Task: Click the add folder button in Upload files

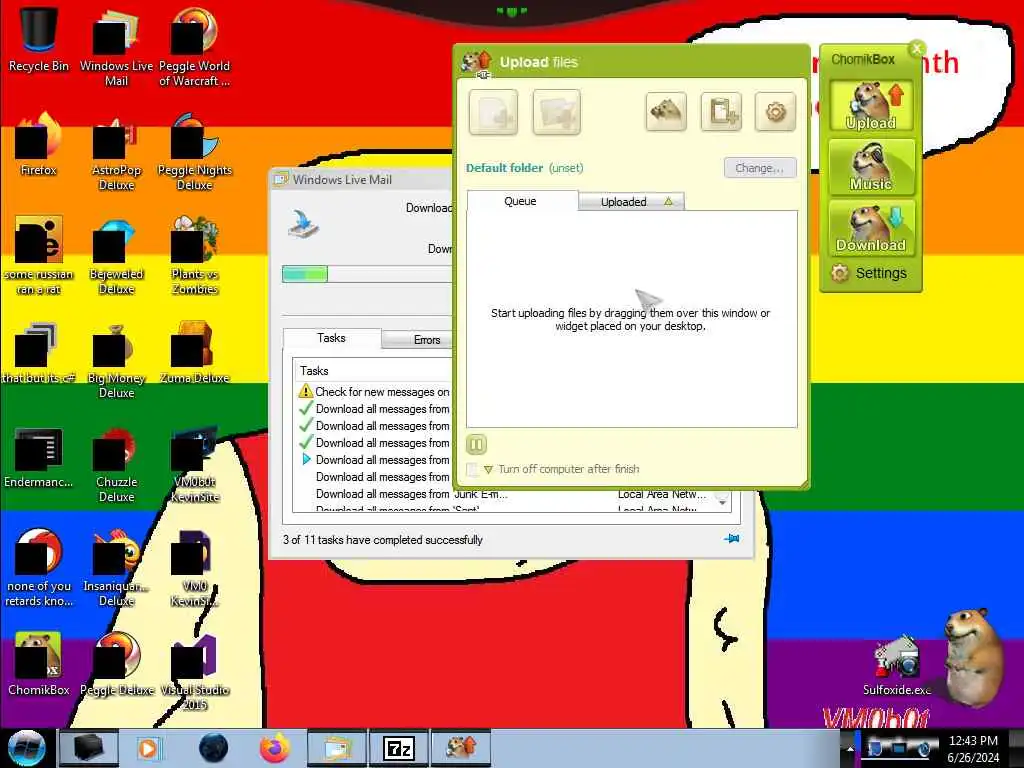Action: [556, 112]
